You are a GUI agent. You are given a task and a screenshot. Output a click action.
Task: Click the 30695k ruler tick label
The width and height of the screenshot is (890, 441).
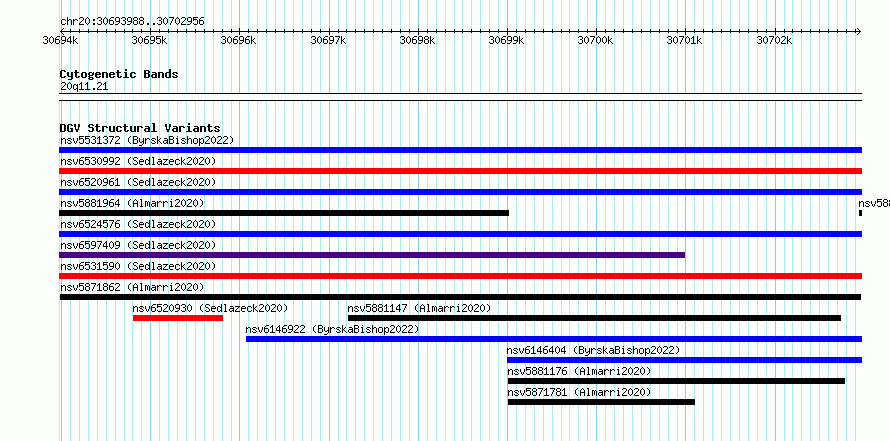coord(149,40)
